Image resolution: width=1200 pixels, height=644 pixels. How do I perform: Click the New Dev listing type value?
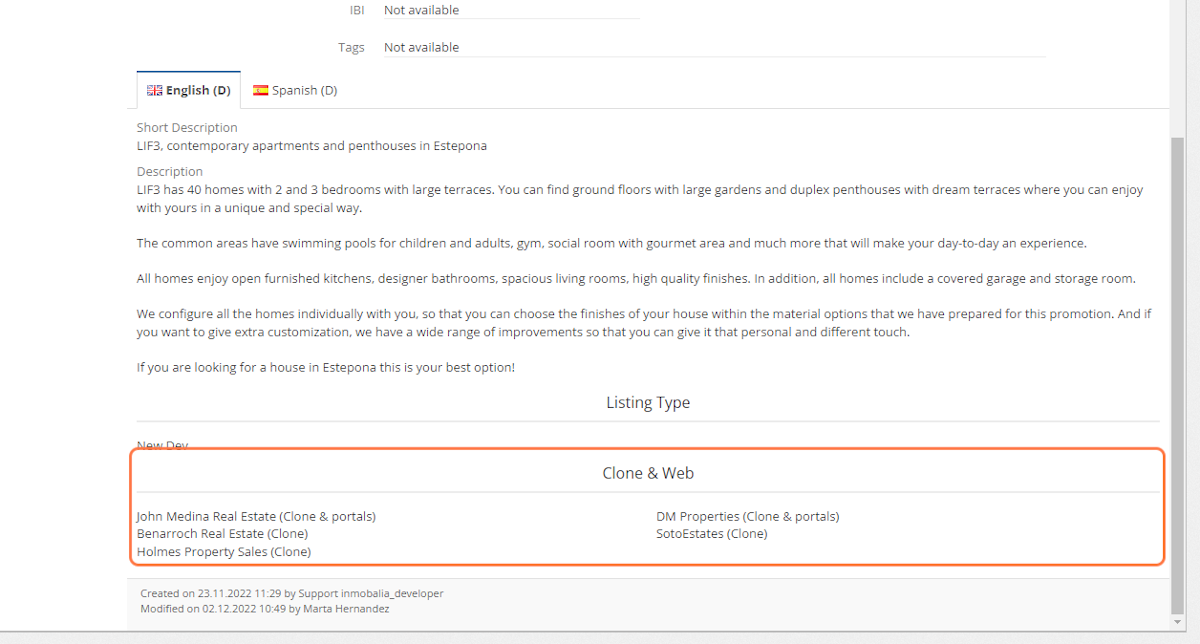point(162,445)
